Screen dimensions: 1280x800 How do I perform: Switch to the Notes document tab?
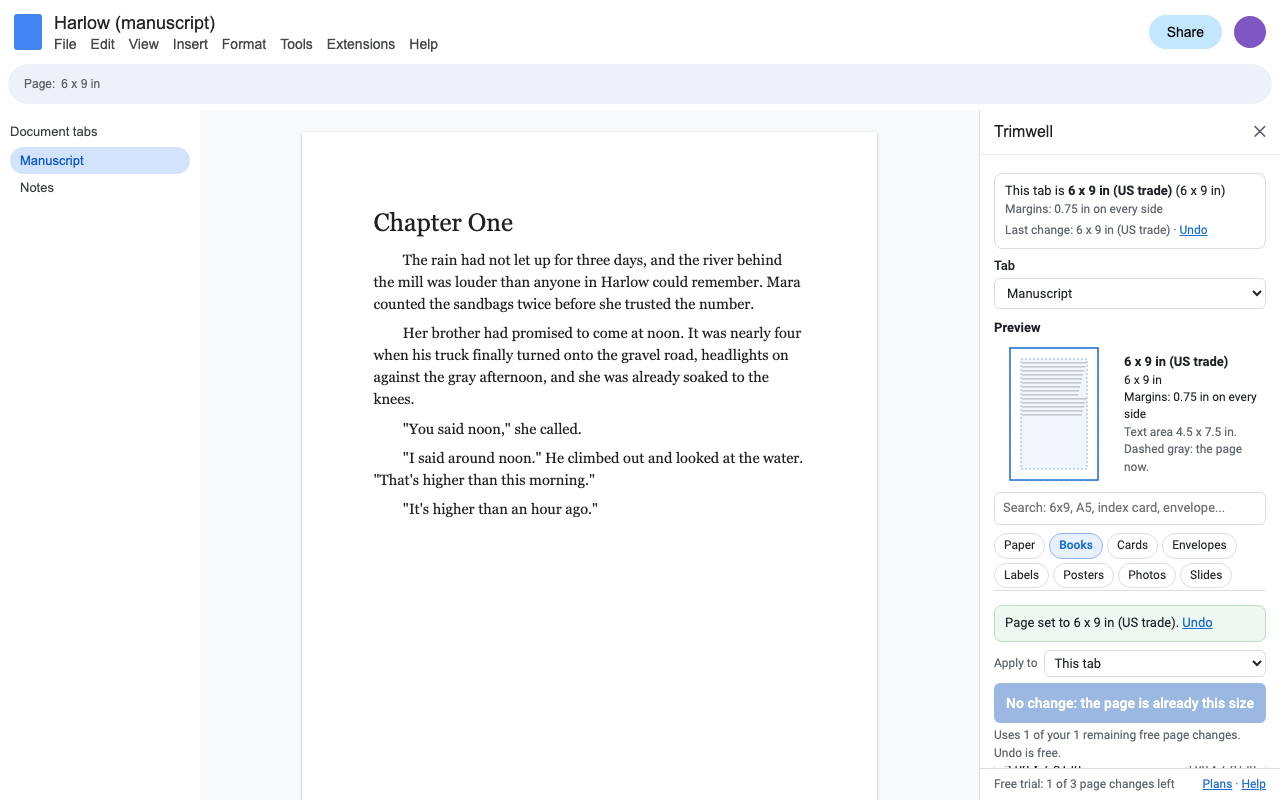[x=100, y=188]
